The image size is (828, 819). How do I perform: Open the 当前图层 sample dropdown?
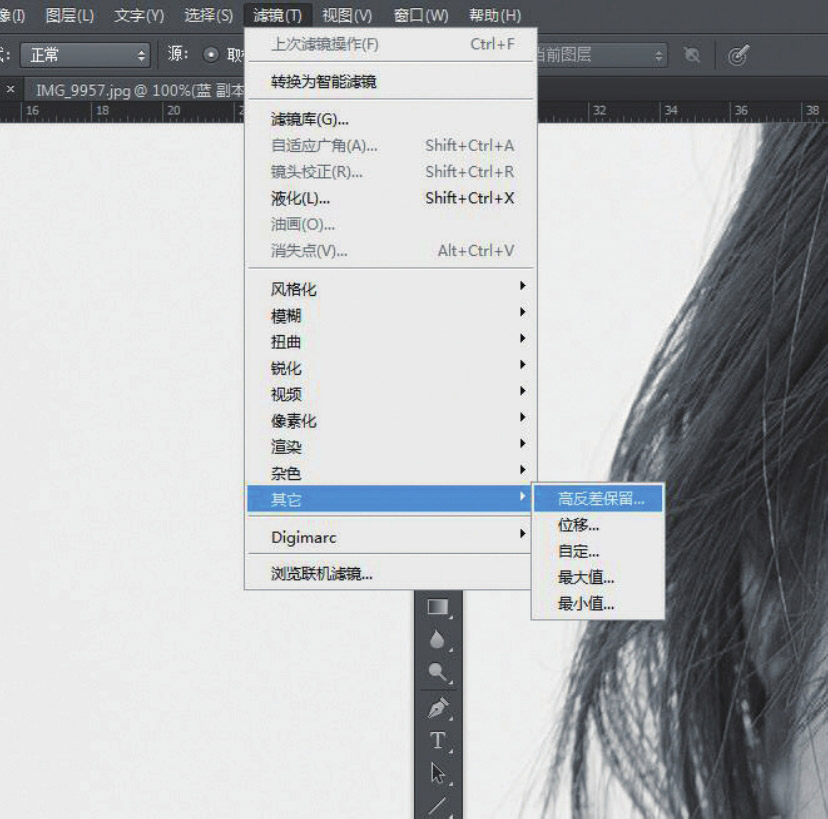click(600, 55)
